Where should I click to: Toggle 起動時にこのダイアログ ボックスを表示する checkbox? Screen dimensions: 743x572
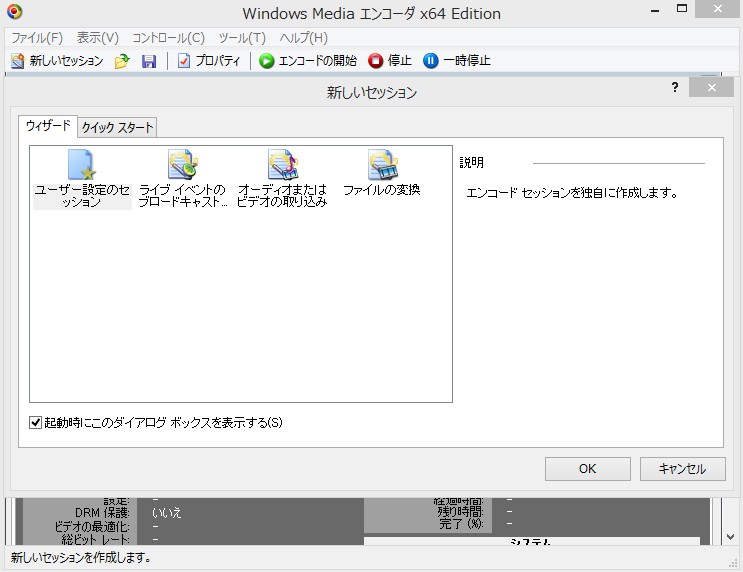coord(36,422)
